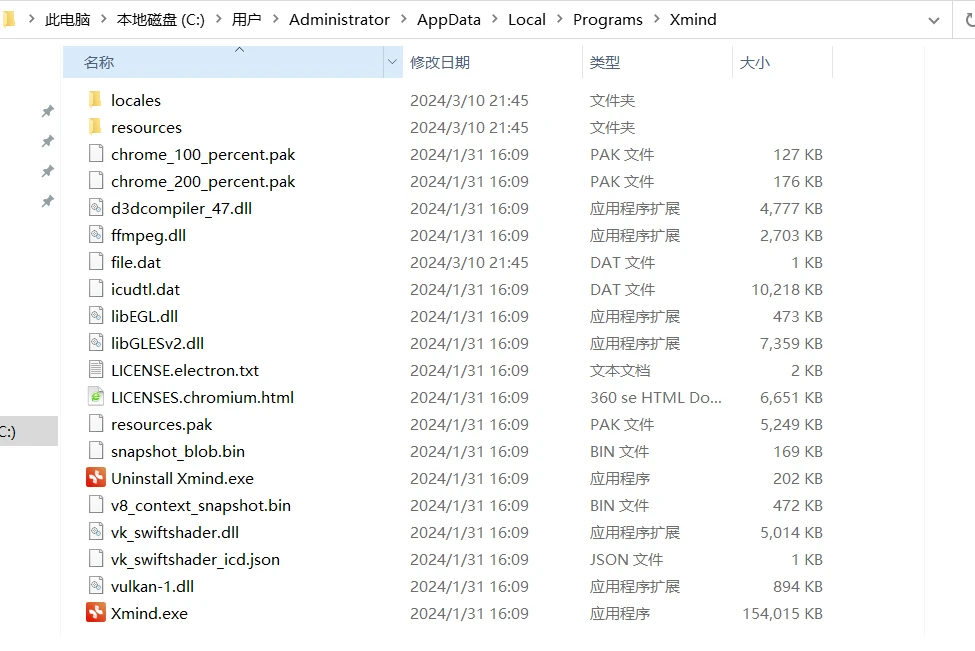
Task: Go to 本地磁盘 (C:) in the breadcrumb
Action: [160, 20]
